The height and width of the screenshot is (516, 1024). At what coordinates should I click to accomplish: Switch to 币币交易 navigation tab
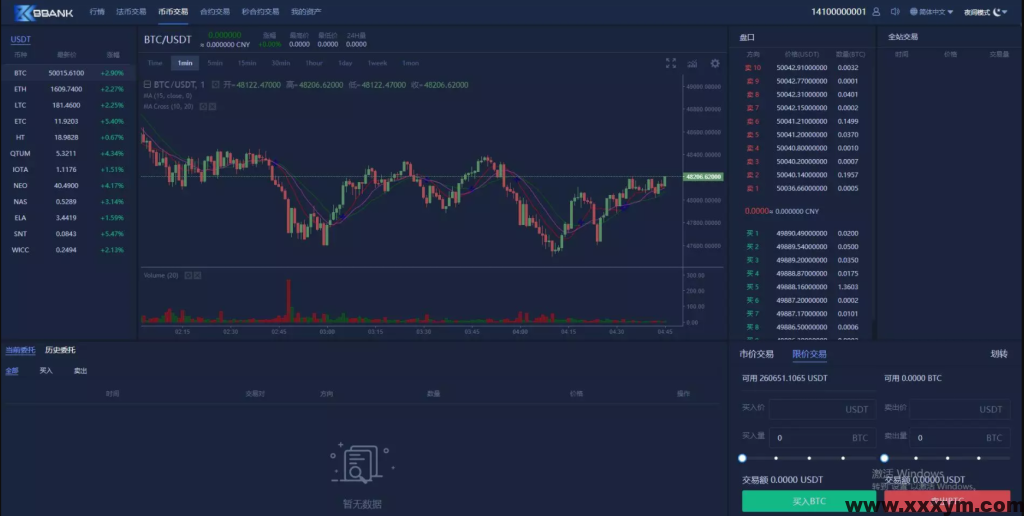173,12
